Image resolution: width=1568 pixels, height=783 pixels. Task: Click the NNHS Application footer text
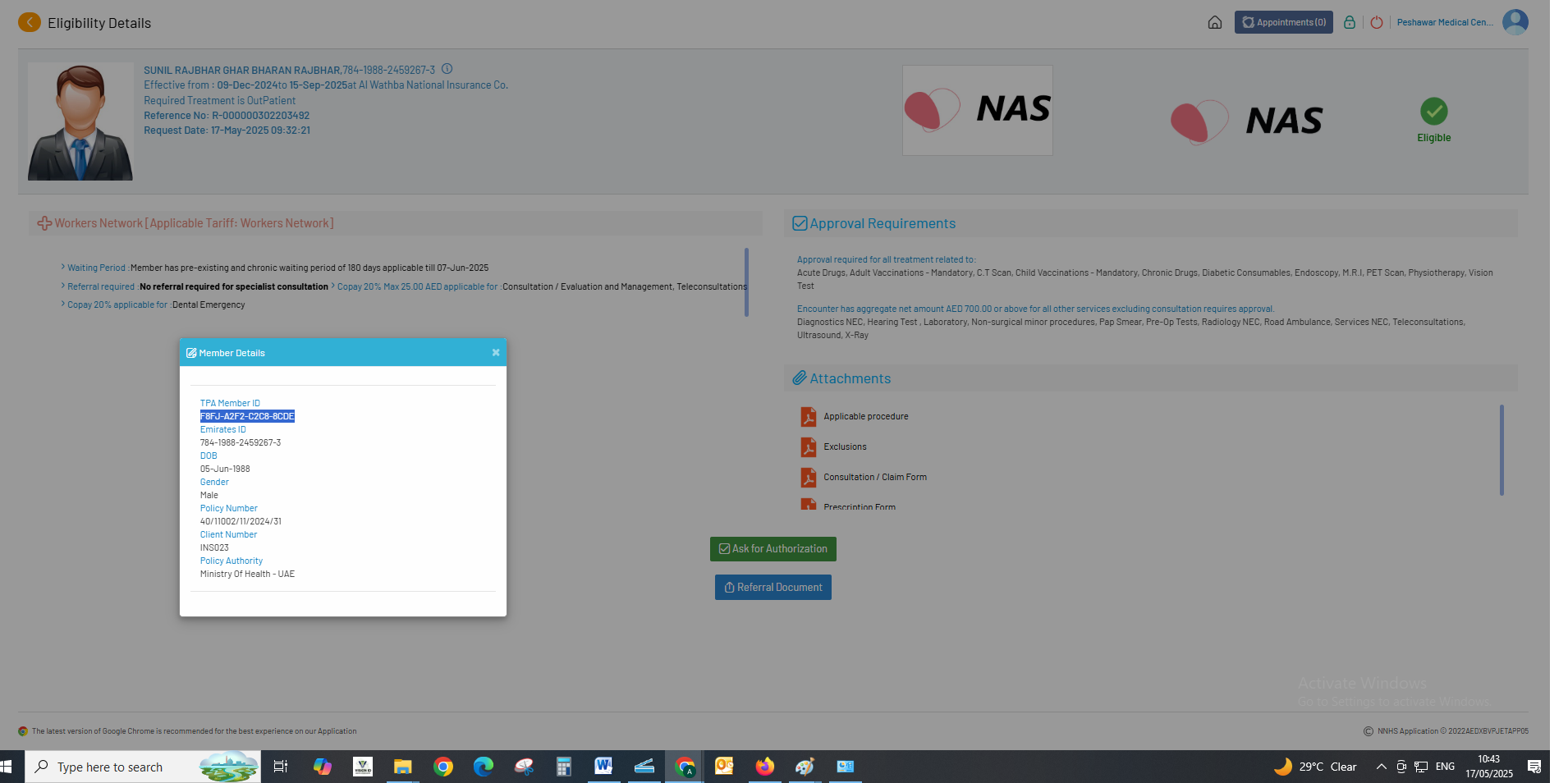(1452, 731)
